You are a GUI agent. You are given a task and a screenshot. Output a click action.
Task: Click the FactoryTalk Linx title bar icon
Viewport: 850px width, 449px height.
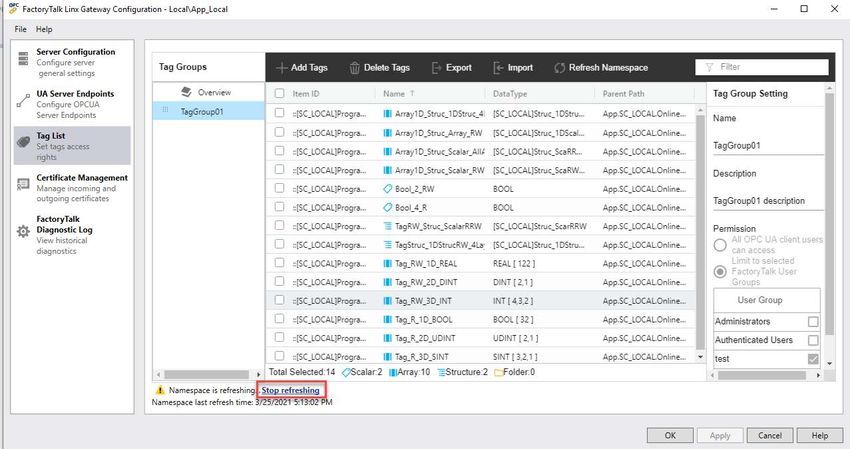14,8
